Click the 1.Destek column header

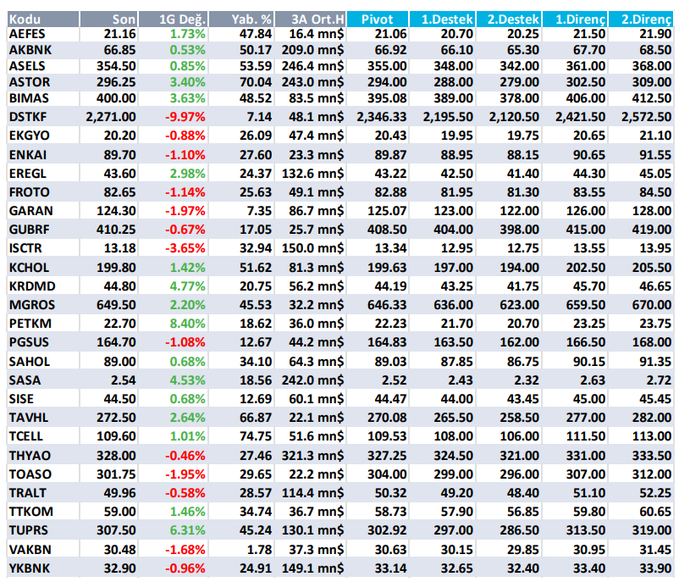click(x=443, y=19)
